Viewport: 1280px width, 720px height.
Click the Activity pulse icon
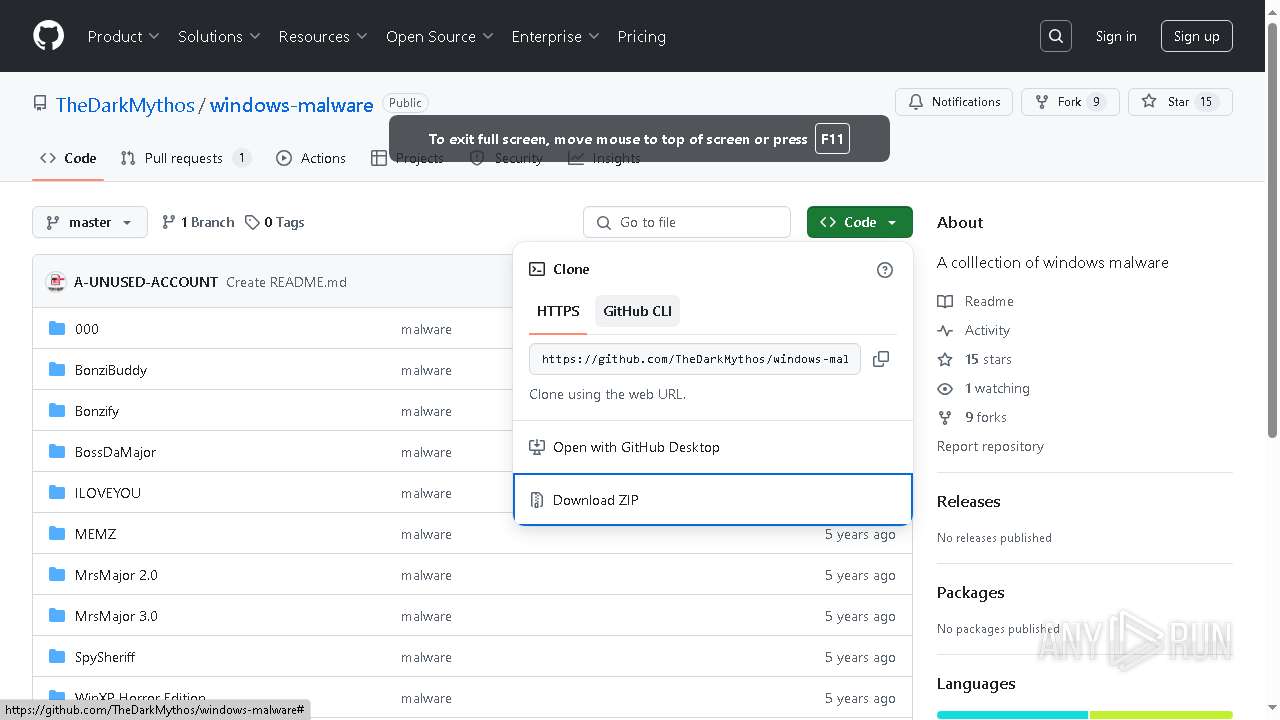[945, 330]
